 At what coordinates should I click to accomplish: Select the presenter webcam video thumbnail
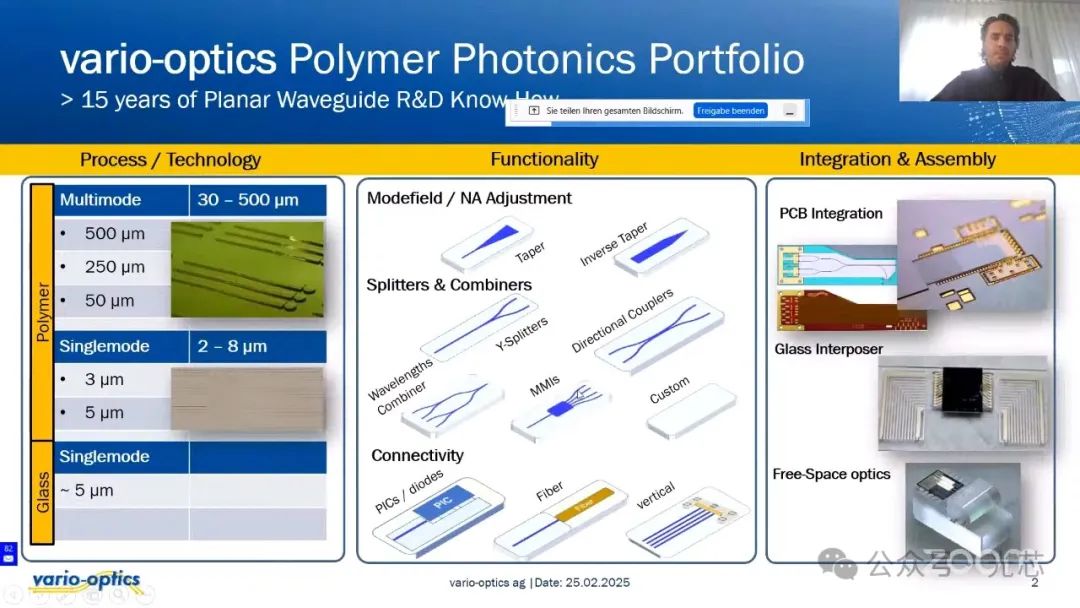[x=989, y=50]
